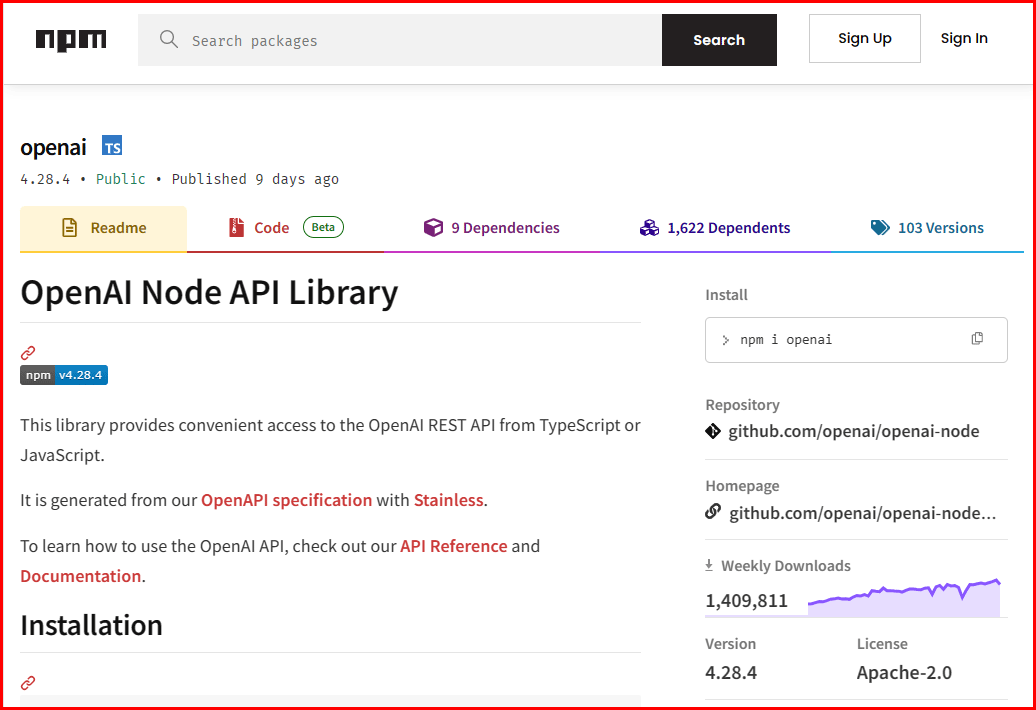The height and width of the screenshot is (710, 1036).
Task: Click the npm v4.28.4 badge
Action: (x=64, y=375)
